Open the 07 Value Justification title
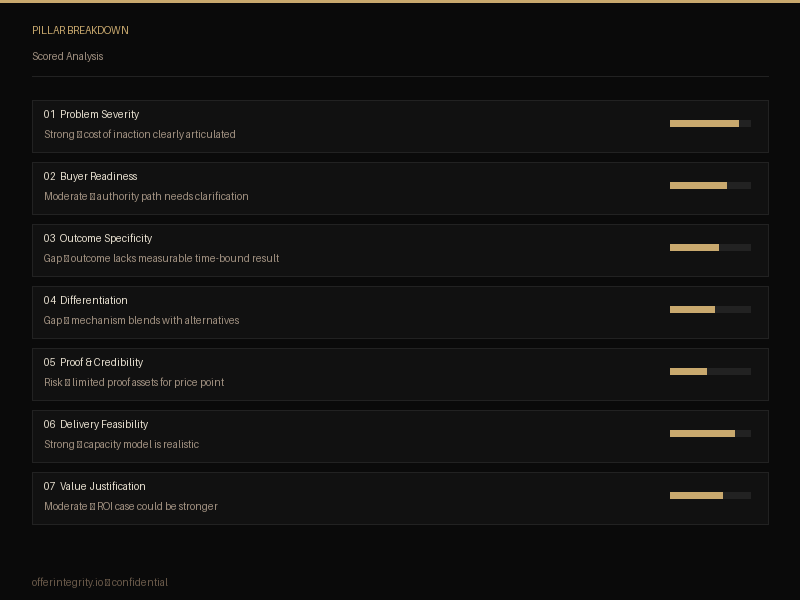The image size is (800, 600). (95, 487)
